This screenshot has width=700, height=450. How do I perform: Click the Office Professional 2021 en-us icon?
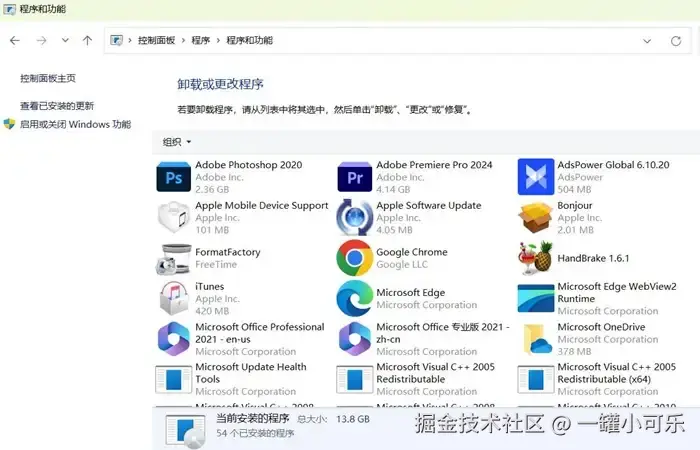click(174, 339)
